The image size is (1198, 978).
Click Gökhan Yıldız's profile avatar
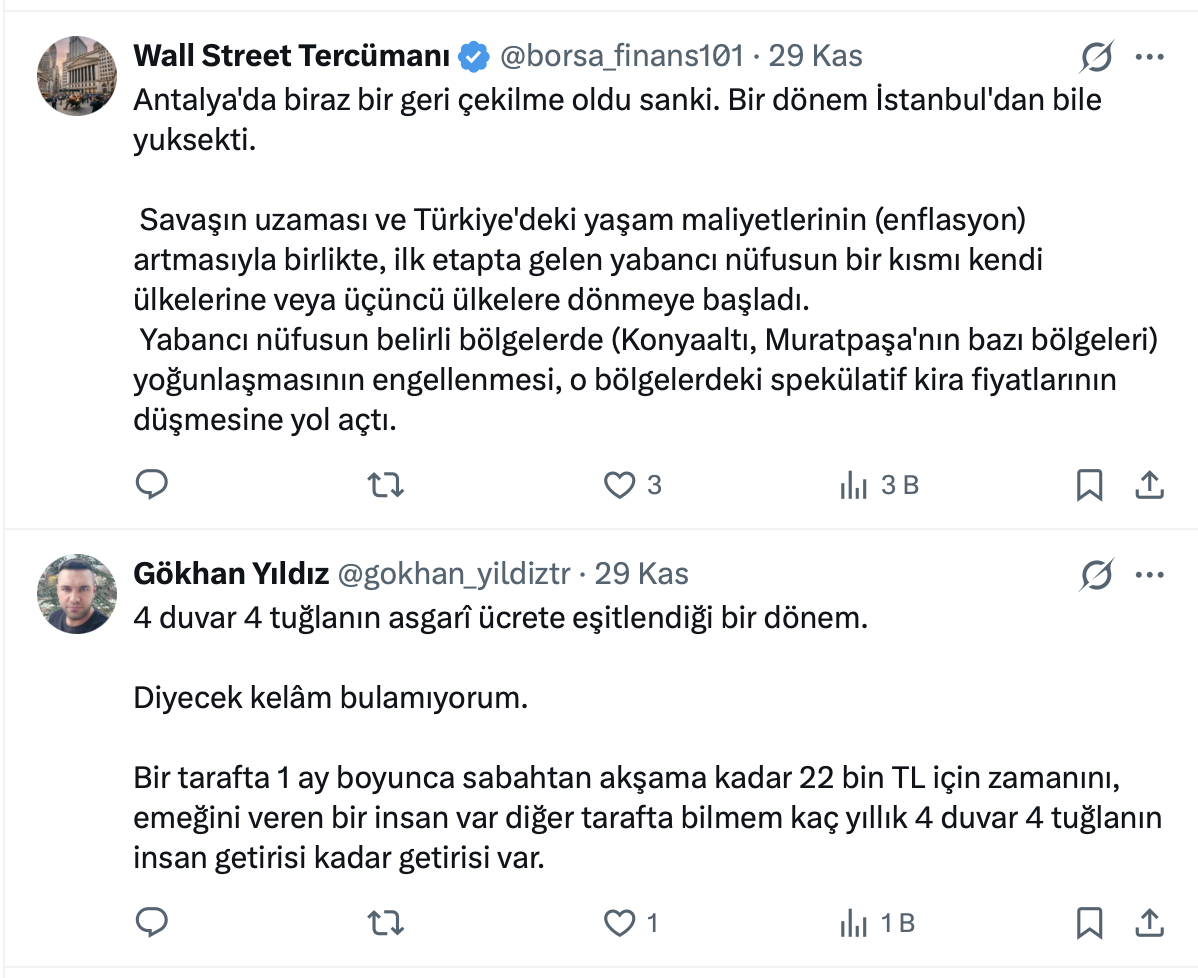77,594
